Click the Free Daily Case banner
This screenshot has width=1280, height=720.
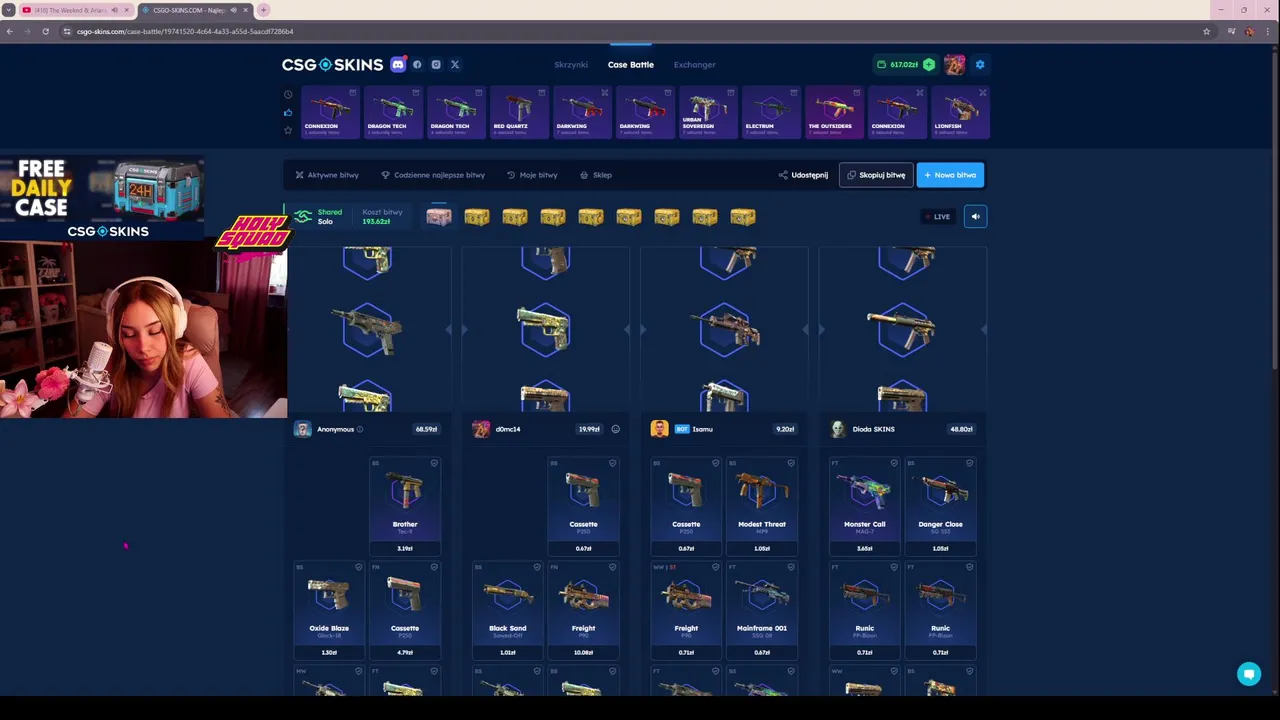click(x=101, y=199)
